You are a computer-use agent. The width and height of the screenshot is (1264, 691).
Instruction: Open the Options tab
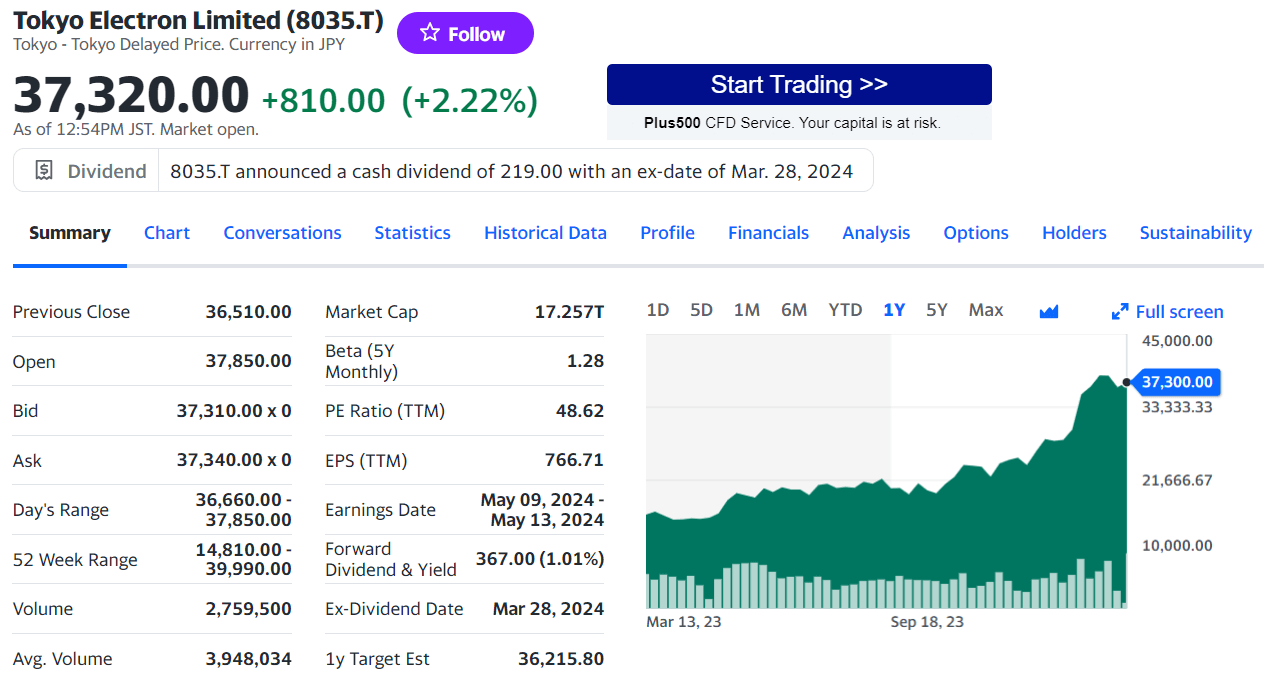tap(976, 233)
